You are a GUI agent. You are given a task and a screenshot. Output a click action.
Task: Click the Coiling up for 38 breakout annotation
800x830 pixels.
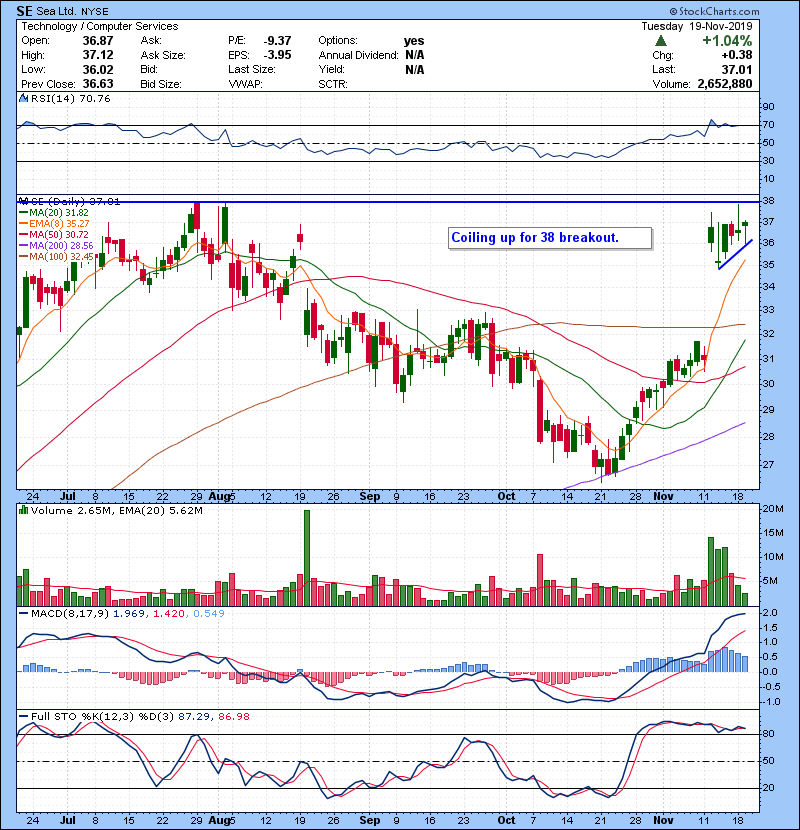coord(550,238)
